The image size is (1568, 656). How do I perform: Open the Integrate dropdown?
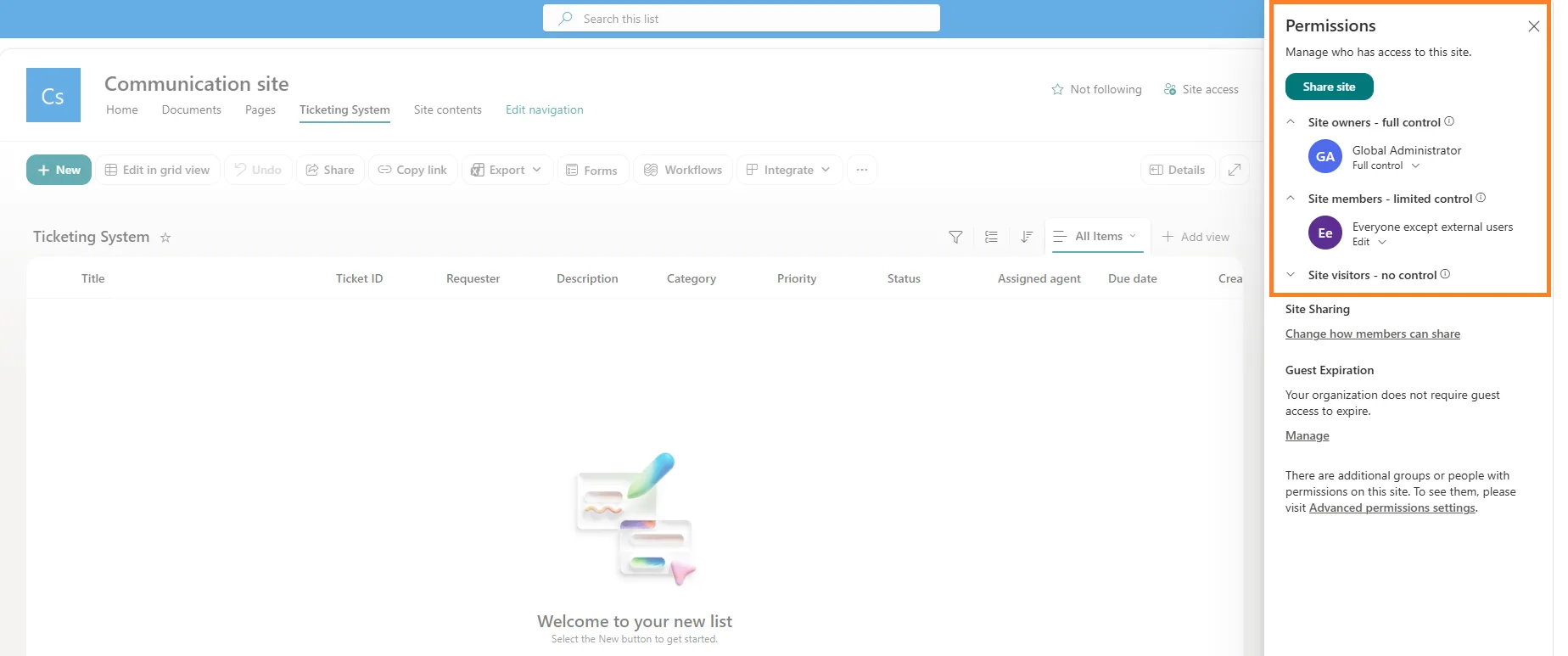[x=789, y=170]
